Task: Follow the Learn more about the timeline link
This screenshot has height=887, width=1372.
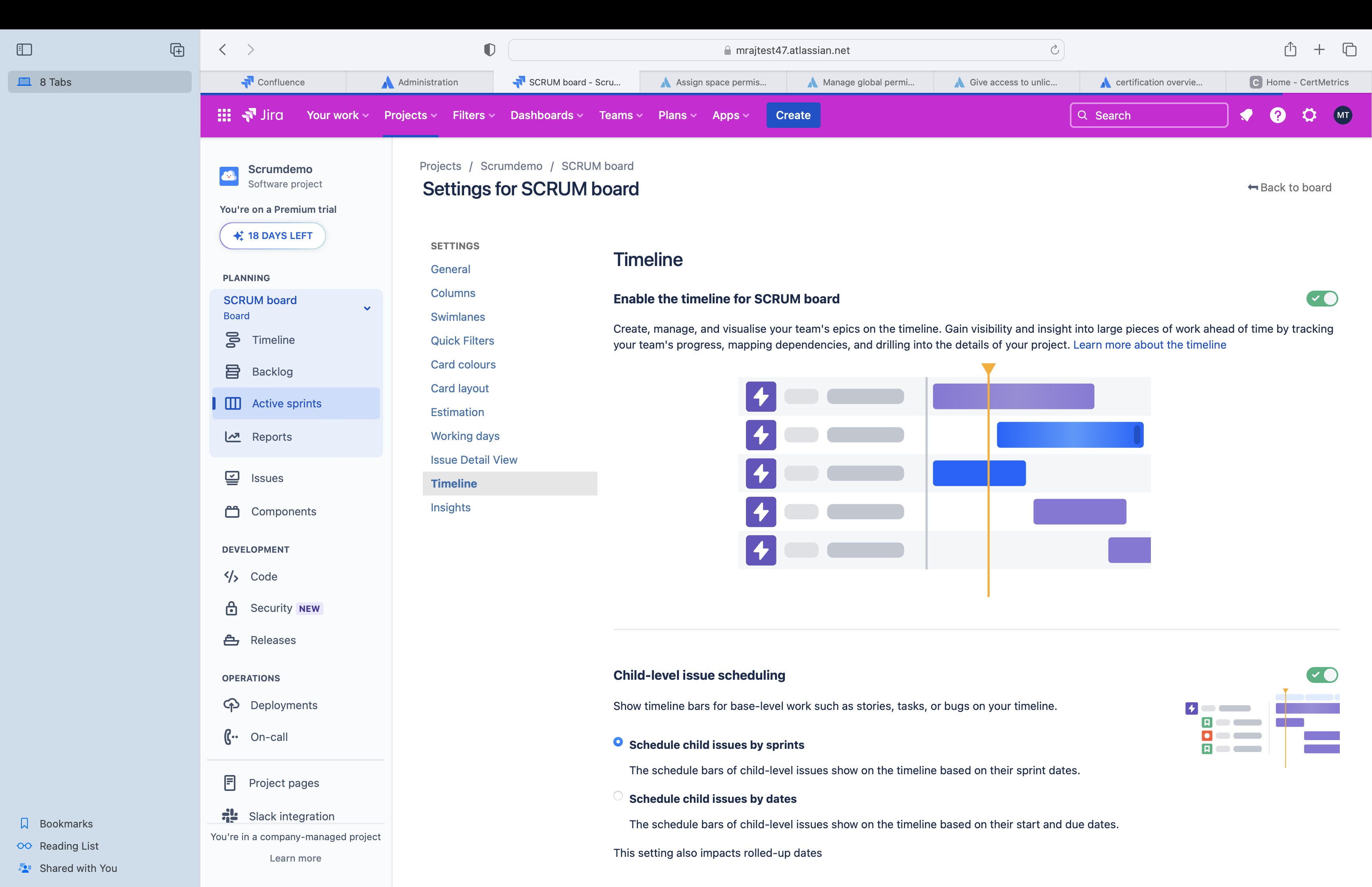Action: pyautogui.click(x=1149, y=344)
